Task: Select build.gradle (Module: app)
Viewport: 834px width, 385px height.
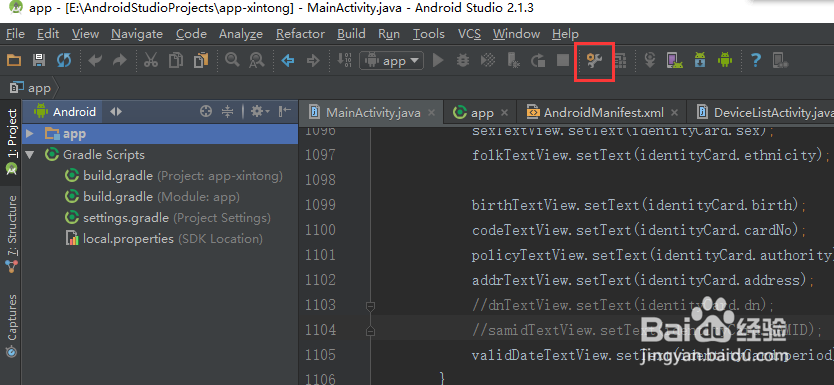Action: [152, 197]
